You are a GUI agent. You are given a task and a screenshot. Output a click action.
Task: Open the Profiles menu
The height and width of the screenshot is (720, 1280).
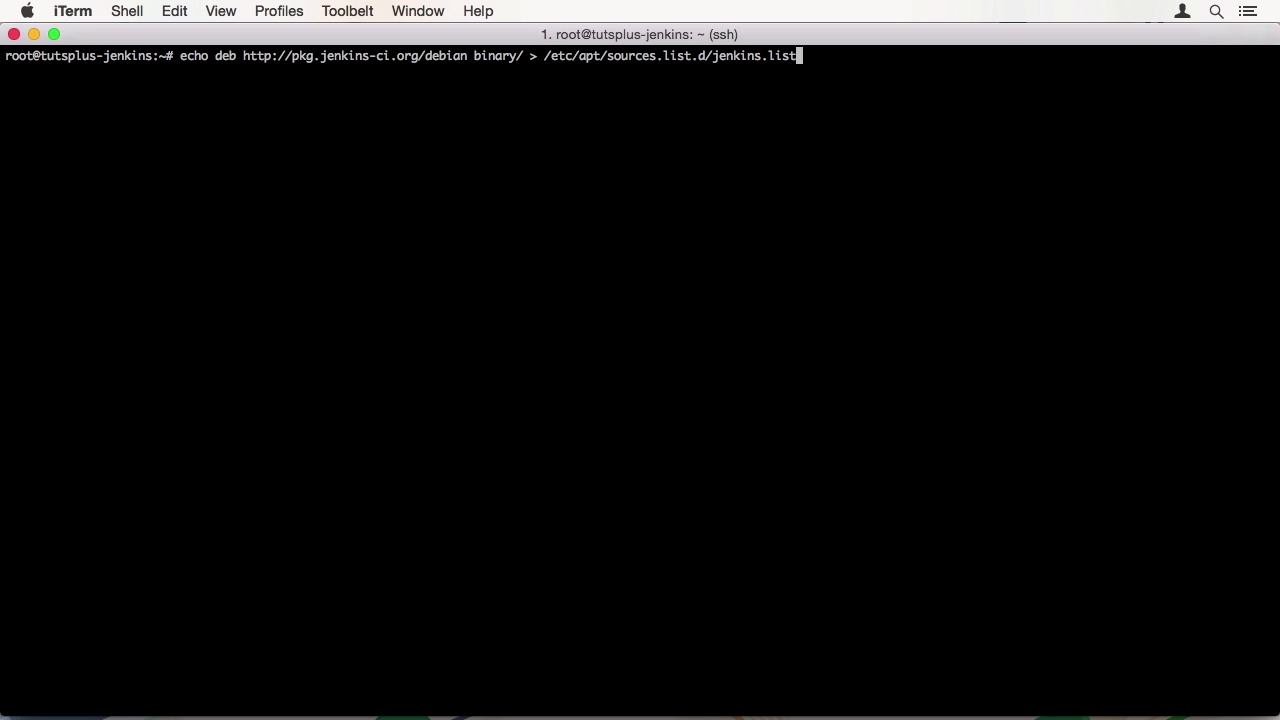pos(279,11)
